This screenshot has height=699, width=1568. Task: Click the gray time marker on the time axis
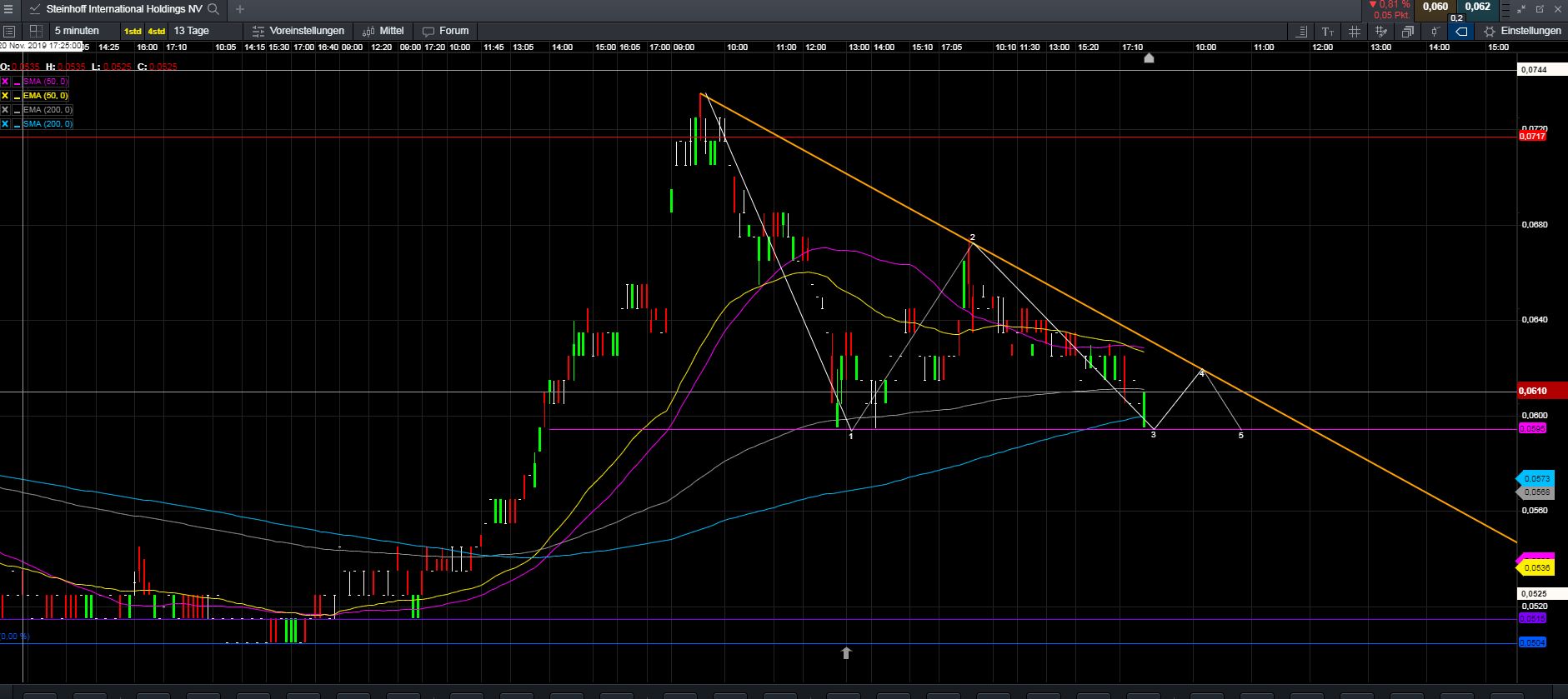[1149, 57]
